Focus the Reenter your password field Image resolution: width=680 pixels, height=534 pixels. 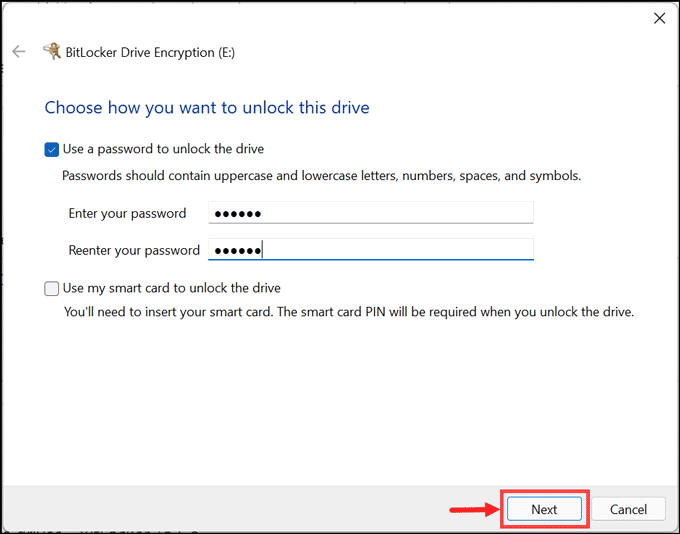[371, 250]
